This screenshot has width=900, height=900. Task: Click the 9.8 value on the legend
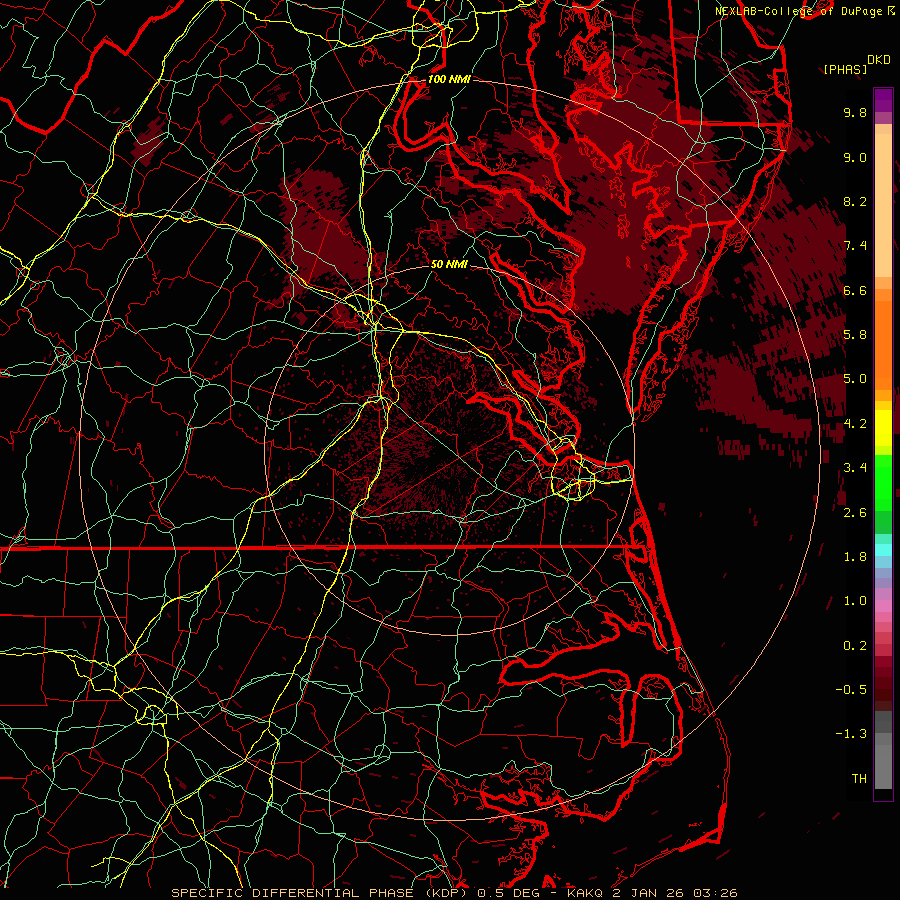coord(855,112)
